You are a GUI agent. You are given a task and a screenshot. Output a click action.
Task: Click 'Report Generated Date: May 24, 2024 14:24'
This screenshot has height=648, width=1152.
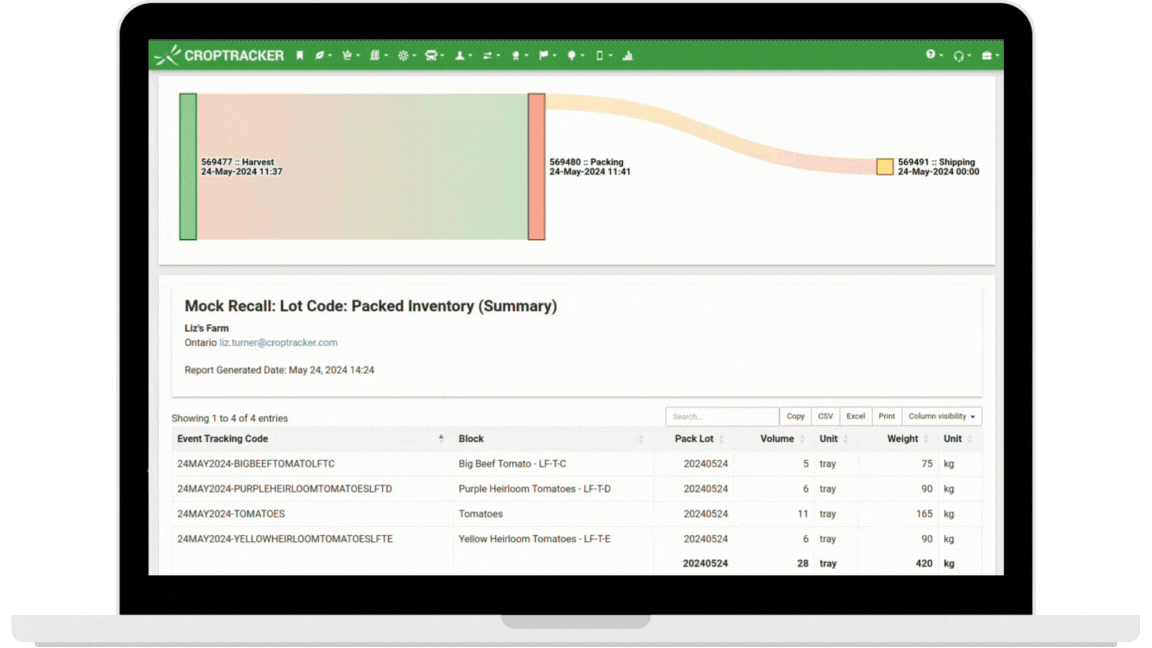point(279,370)
